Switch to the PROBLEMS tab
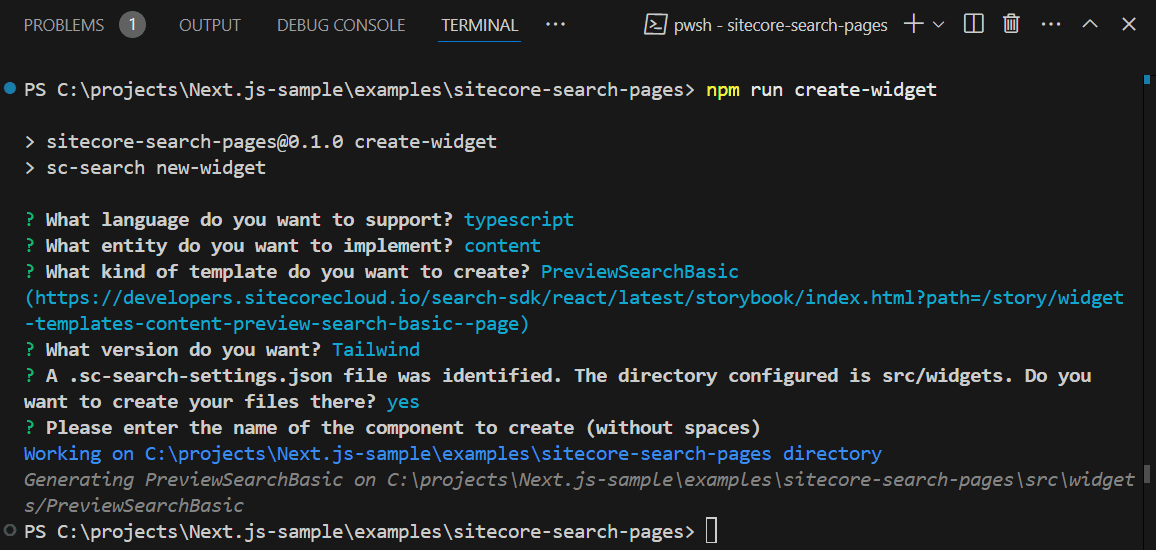Viewport: 1156px width, 550px height. pyautogui.click(x=63, y=25)
